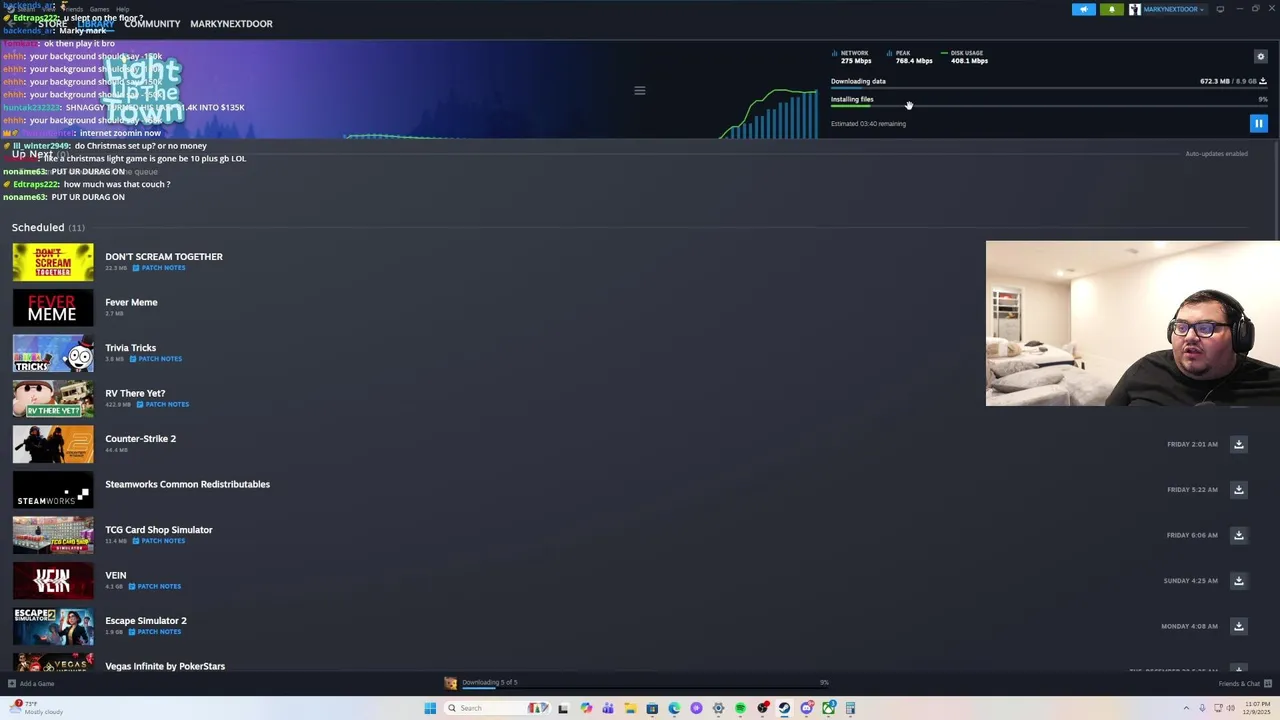Click the Downloading 5 of 5 status
This screenshot has width=1280, height=720.
click(489, 682)
